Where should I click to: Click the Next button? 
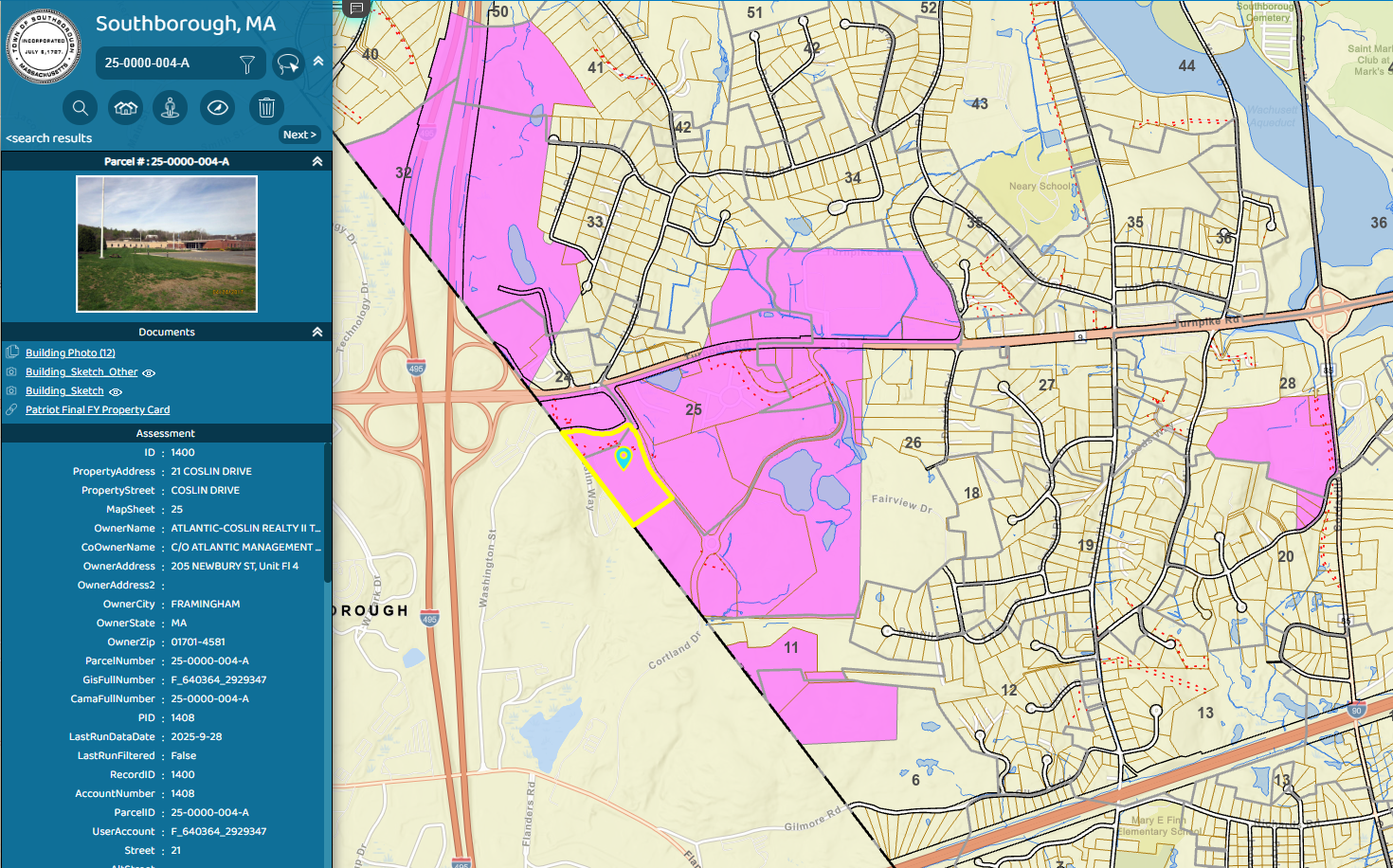[x=299, y=135]
